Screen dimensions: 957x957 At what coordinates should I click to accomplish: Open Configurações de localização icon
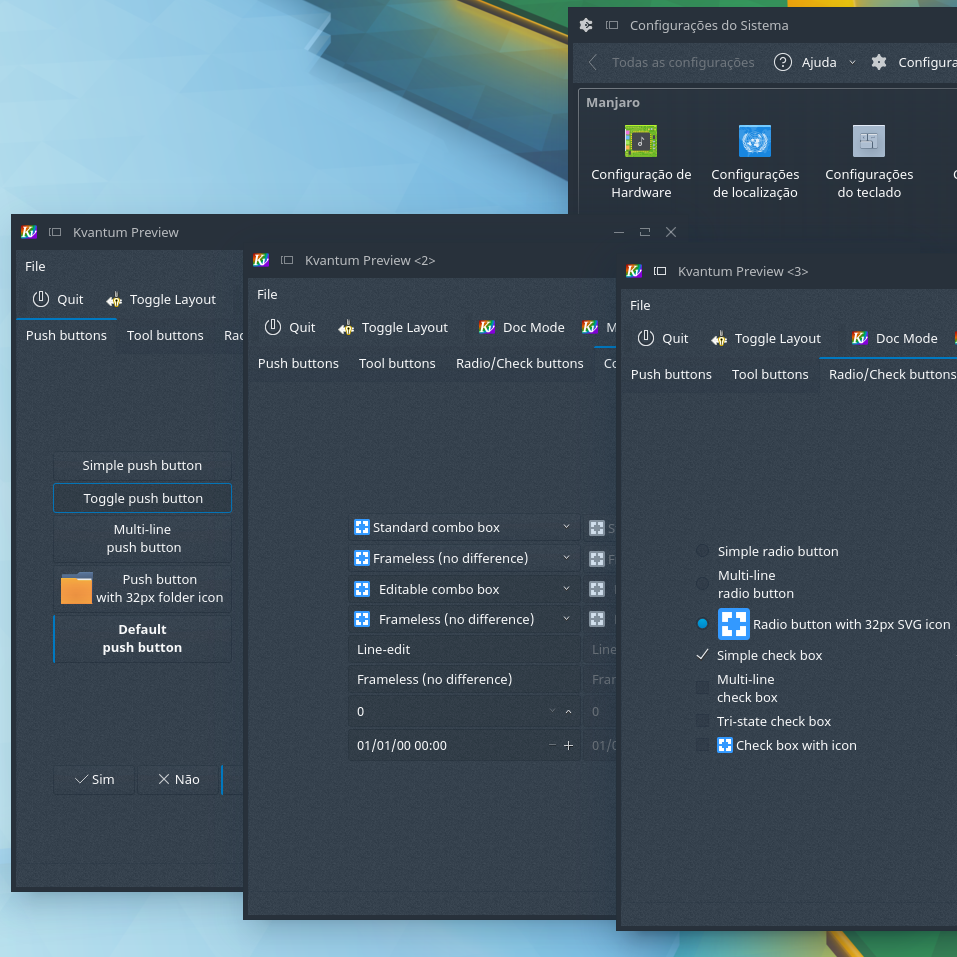coord(754,141)
